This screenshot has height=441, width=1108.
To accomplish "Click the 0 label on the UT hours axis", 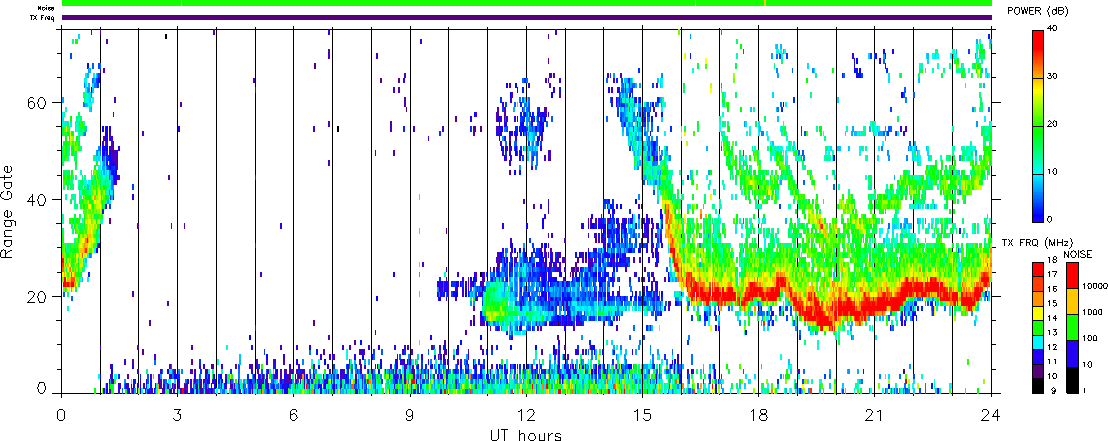I will [x=62, y=414].
